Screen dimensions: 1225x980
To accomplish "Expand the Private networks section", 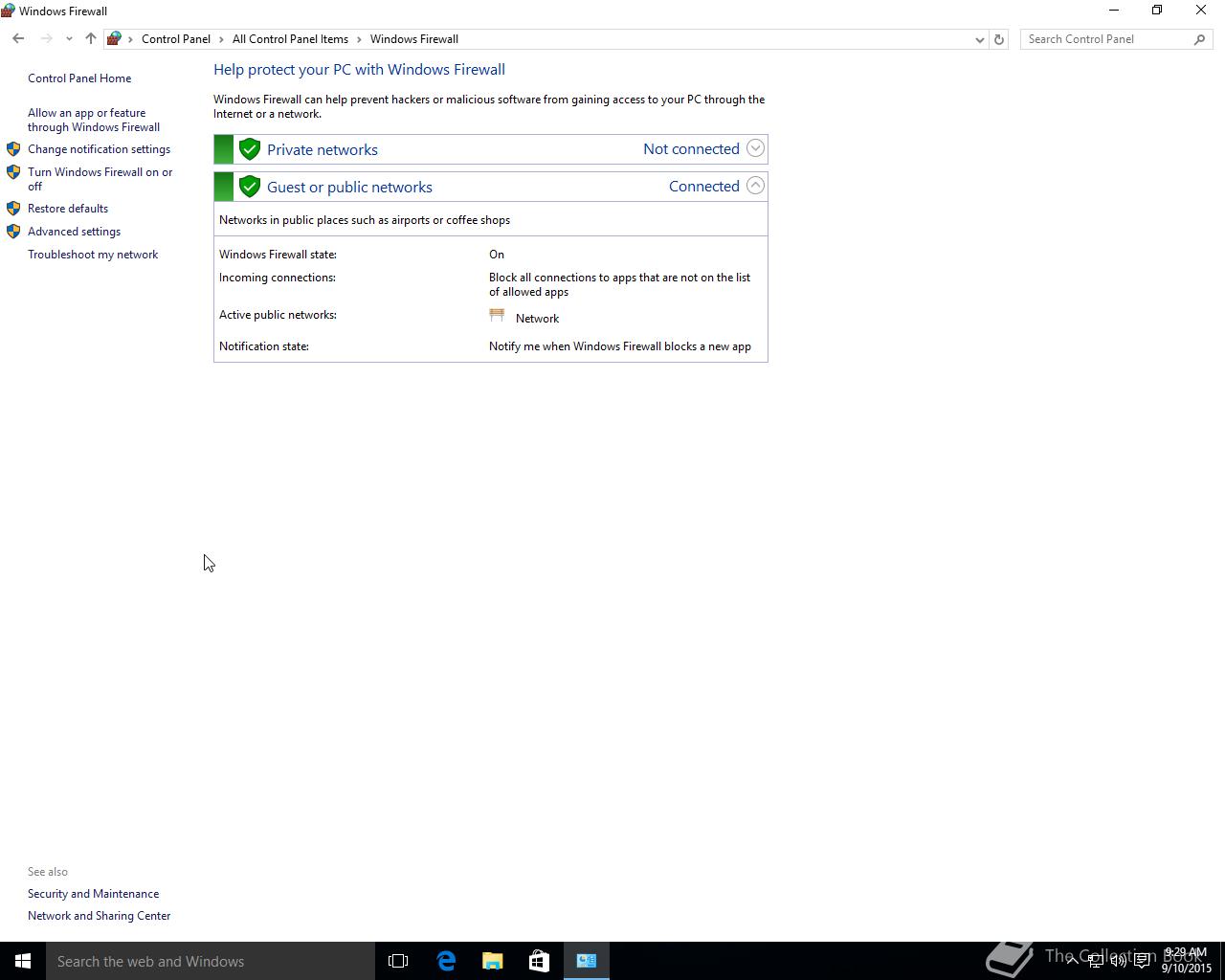I will click(x=755, y=148).
